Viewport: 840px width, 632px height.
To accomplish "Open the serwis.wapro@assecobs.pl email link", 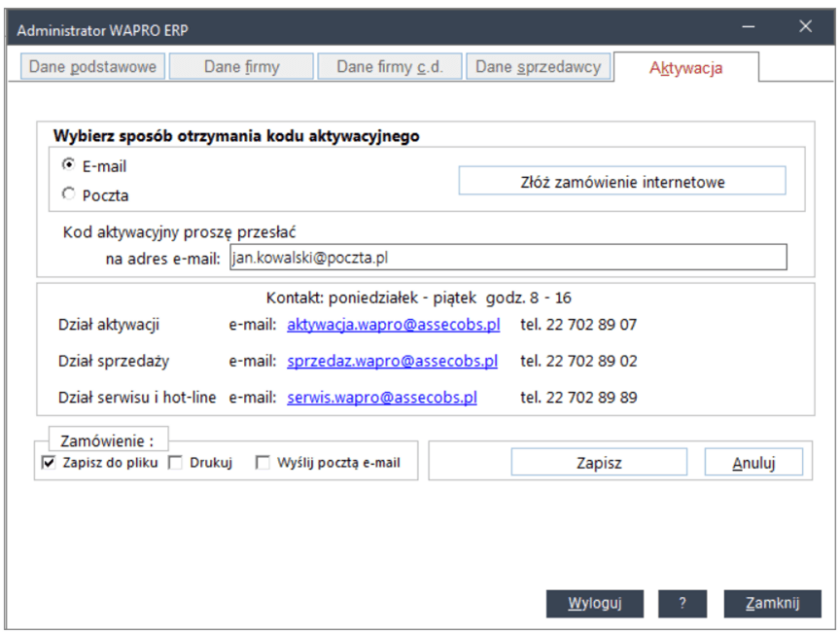I will coord(380,397).
